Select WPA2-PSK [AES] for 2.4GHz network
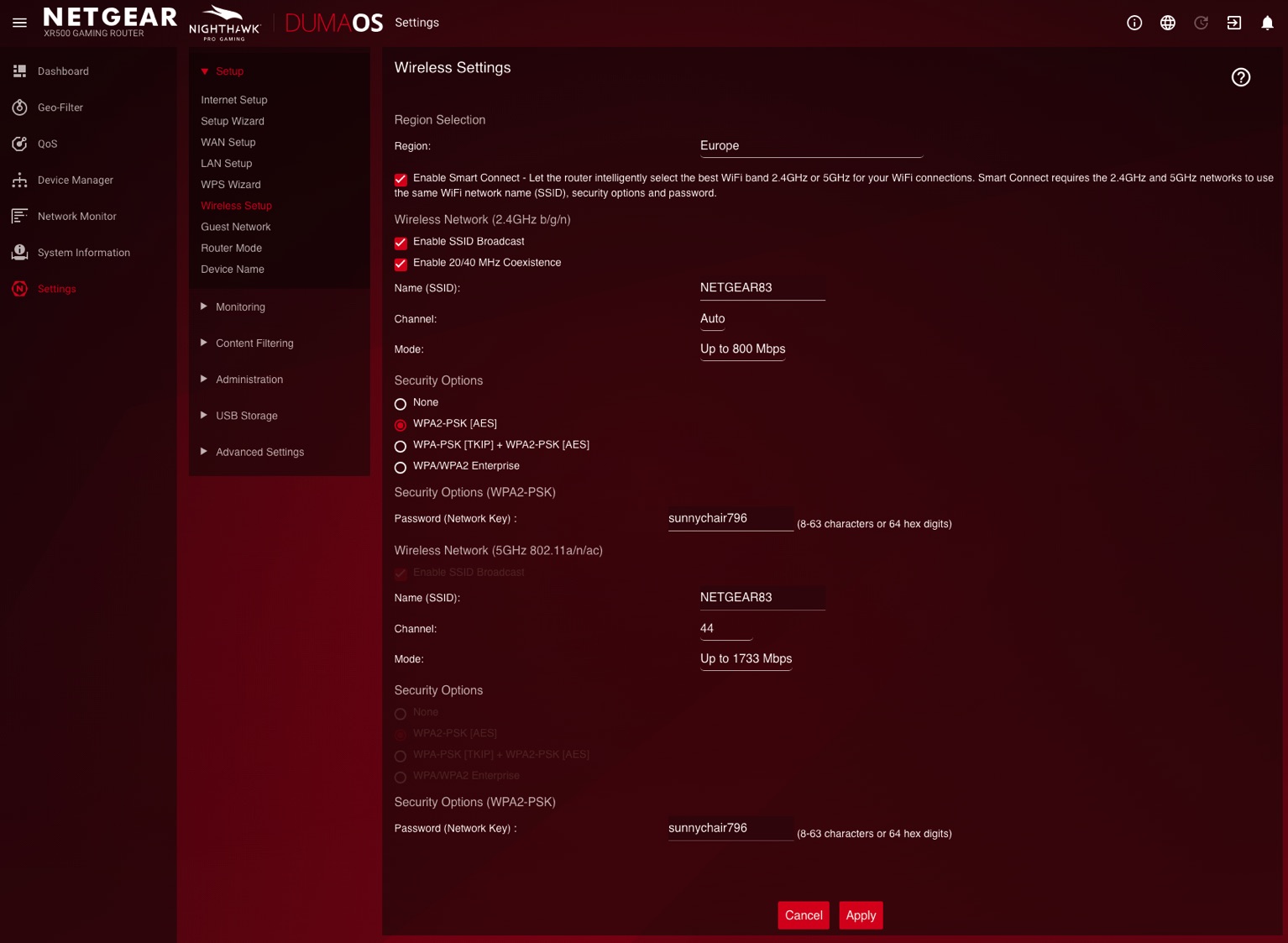 coord(401,425)
